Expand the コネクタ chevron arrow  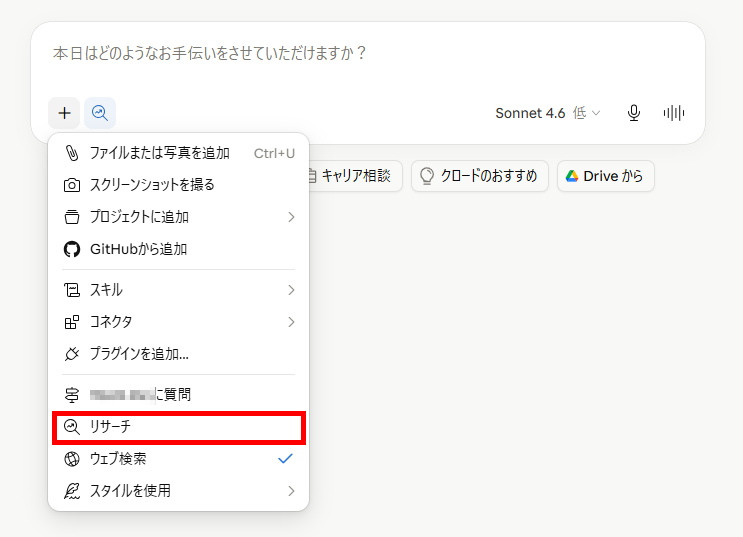point(291,322)
